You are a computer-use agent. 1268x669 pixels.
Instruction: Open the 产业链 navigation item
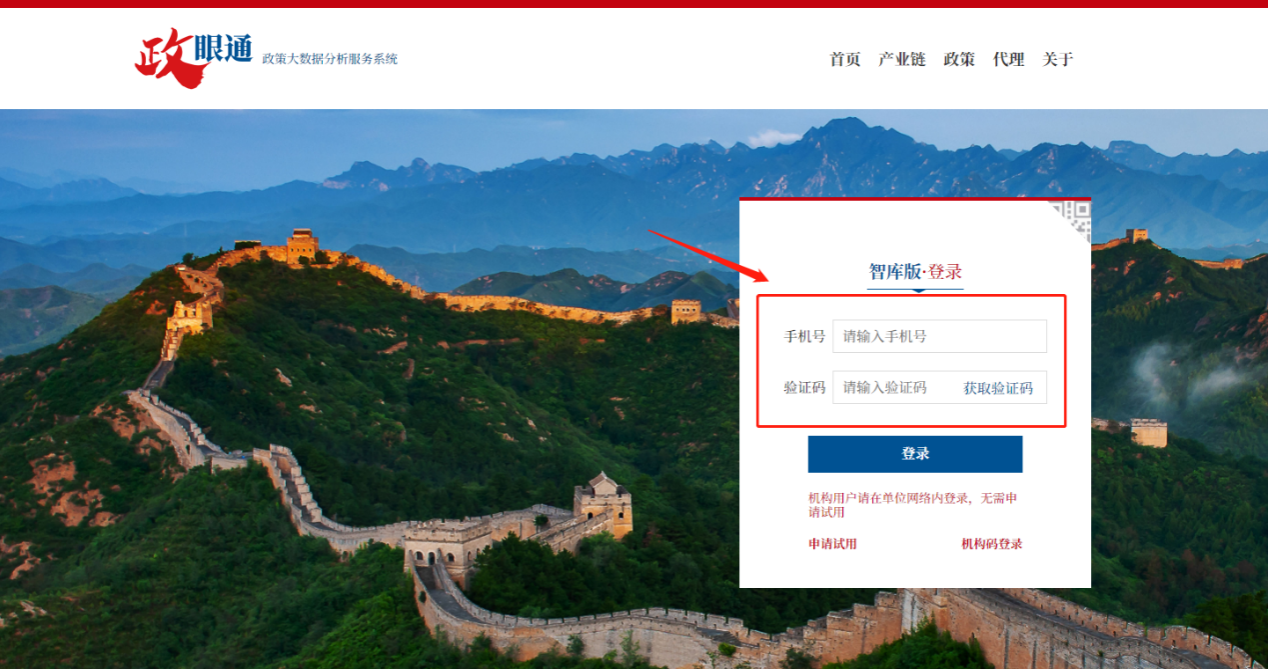(902, 59)
